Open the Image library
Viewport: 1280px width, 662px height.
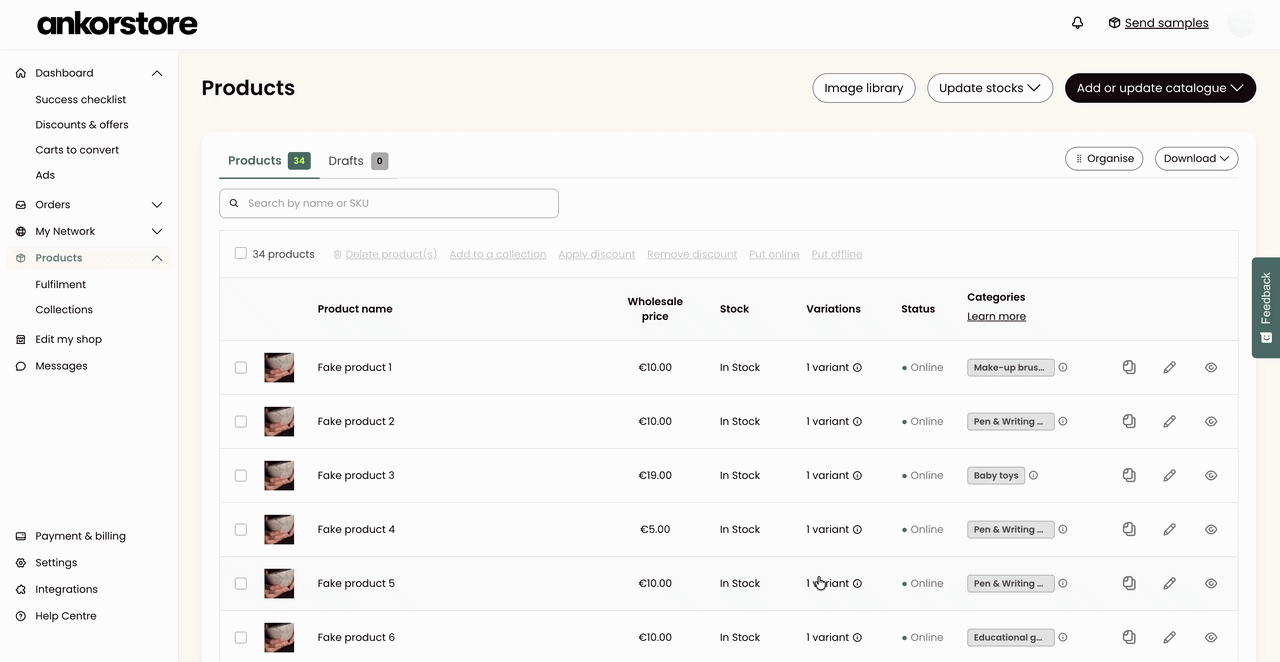864,88
